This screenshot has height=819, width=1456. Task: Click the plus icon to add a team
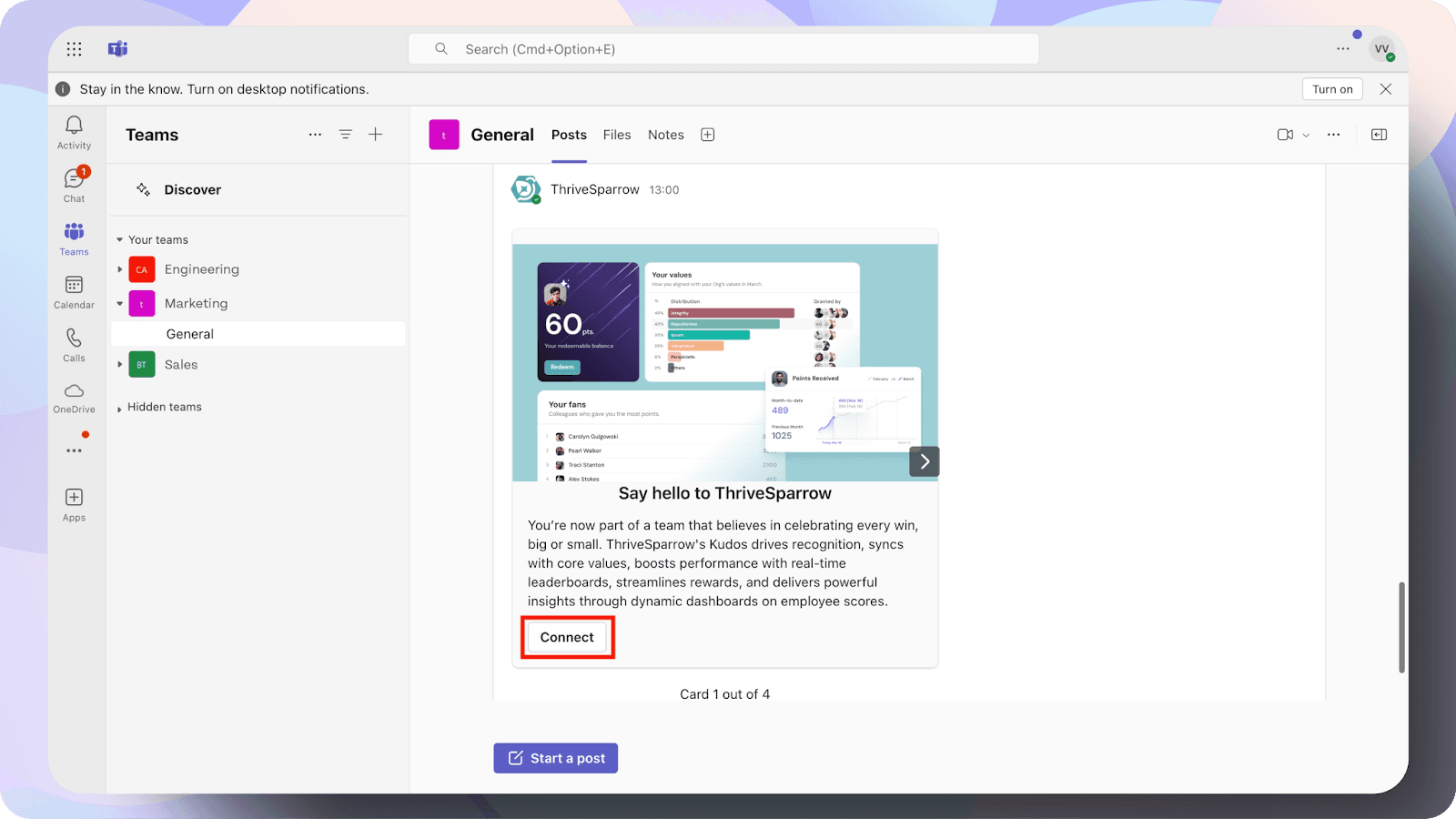pyautogui.click(x=376, y=135)
